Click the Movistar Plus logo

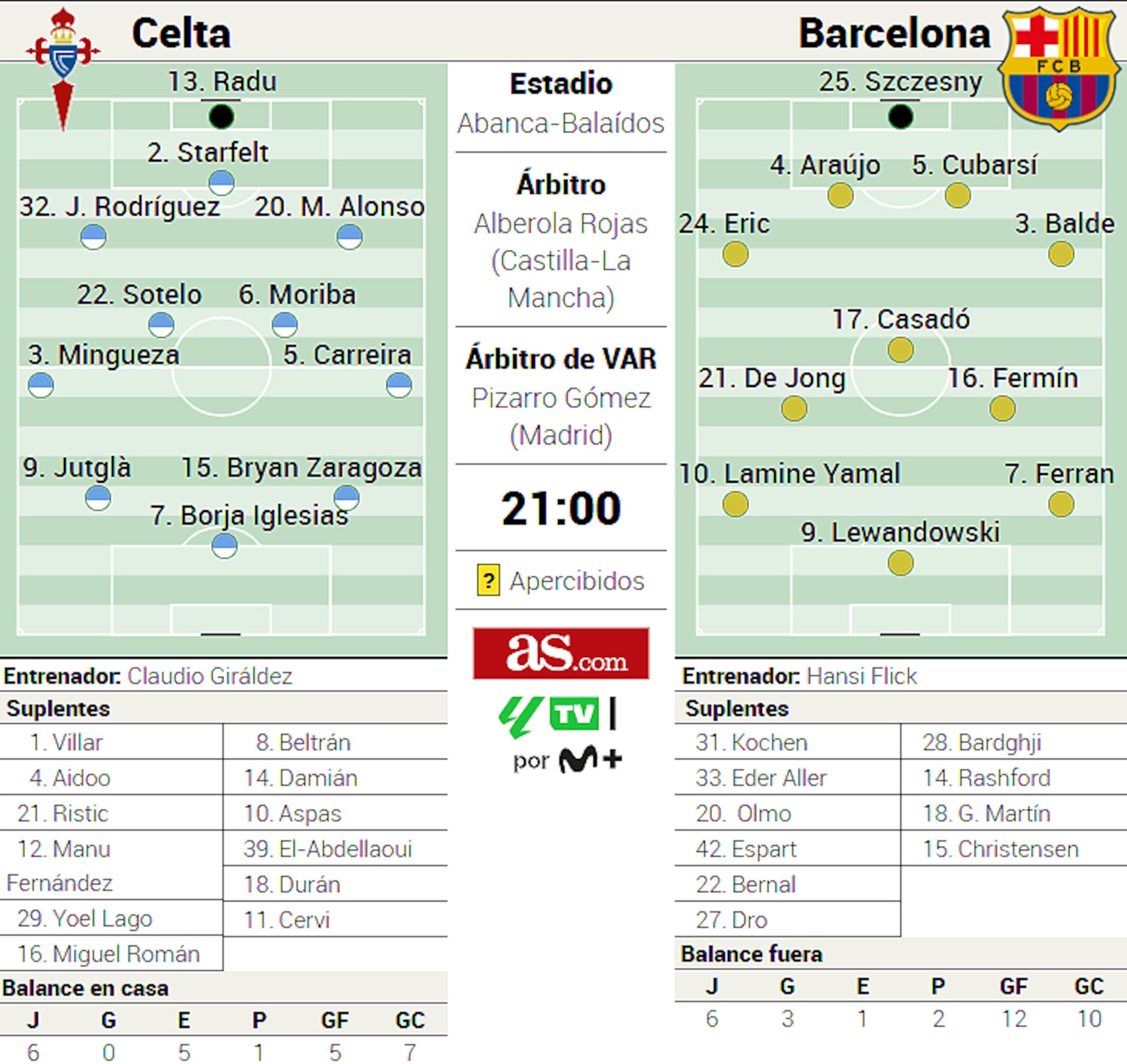click(x=590, y=760)
